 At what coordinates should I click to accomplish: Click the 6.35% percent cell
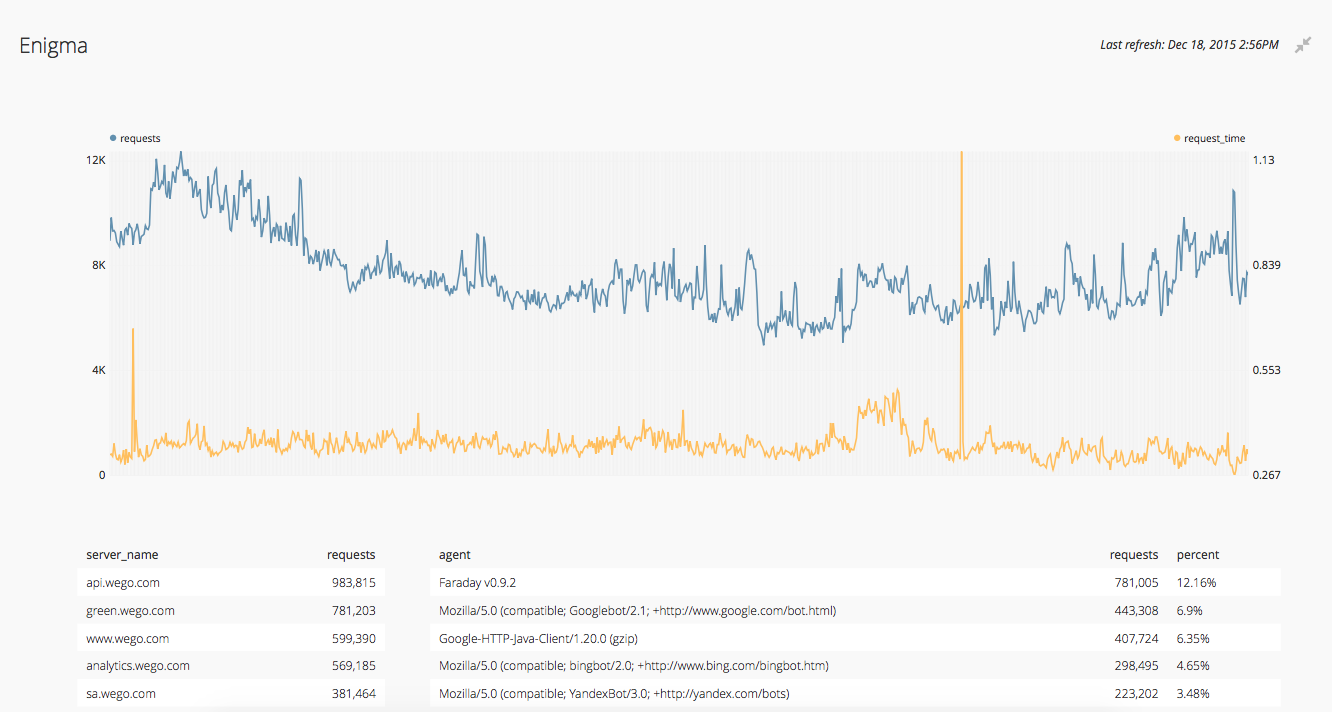1194,638
